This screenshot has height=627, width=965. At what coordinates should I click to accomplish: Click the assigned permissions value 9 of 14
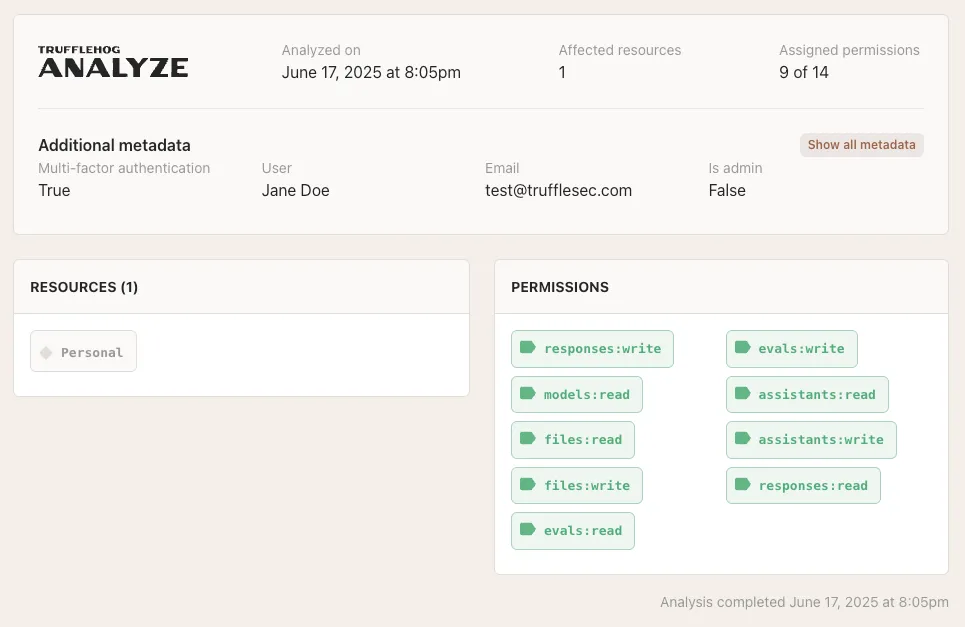click(804, 73)
